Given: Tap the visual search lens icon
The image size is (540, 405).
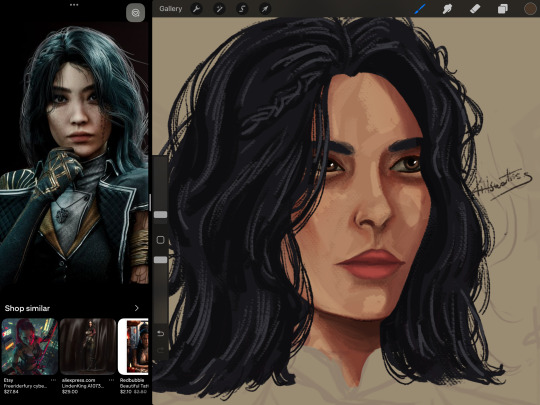Looking at the screenshot, I should [135, 13].
